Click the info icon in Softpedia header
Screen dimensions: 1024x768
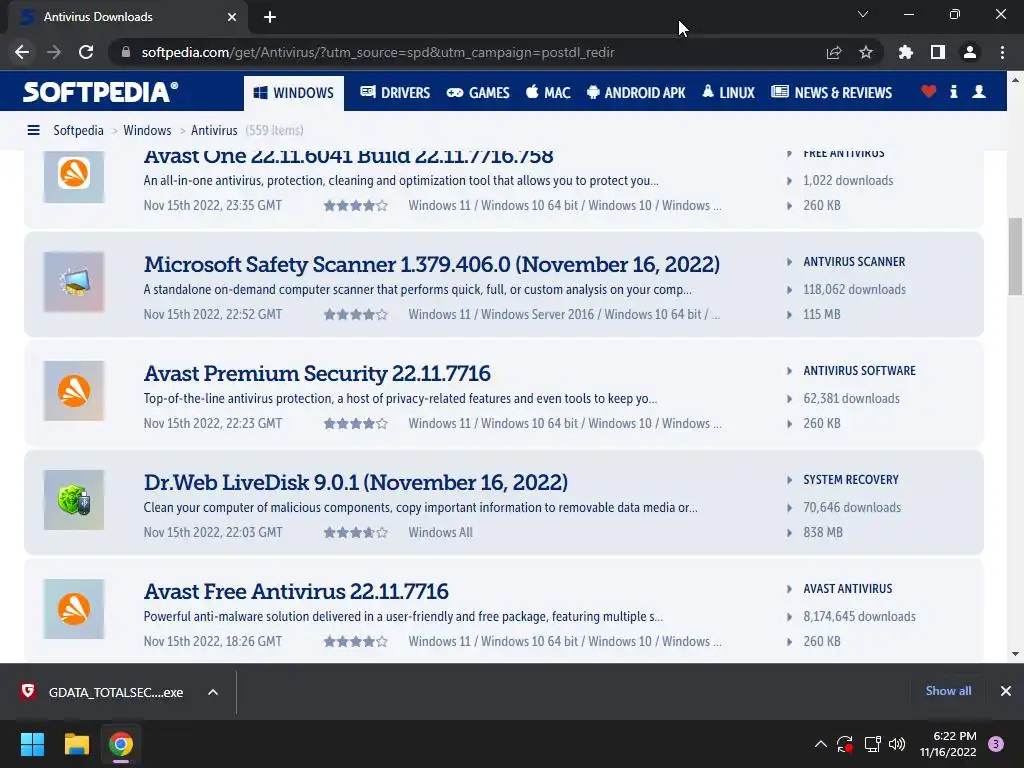pos(953,92)
